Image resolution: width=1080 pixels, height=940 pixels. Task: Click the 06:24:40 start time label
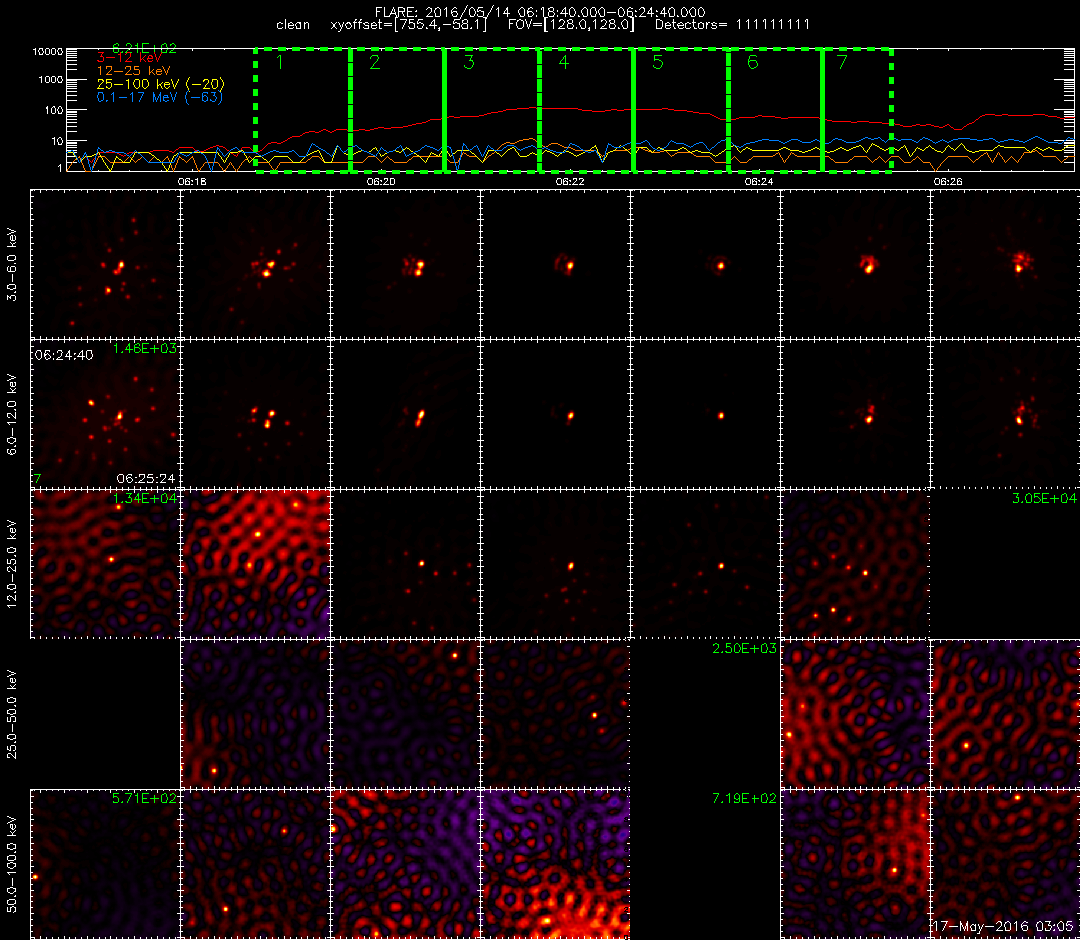(x=63, y=355)
